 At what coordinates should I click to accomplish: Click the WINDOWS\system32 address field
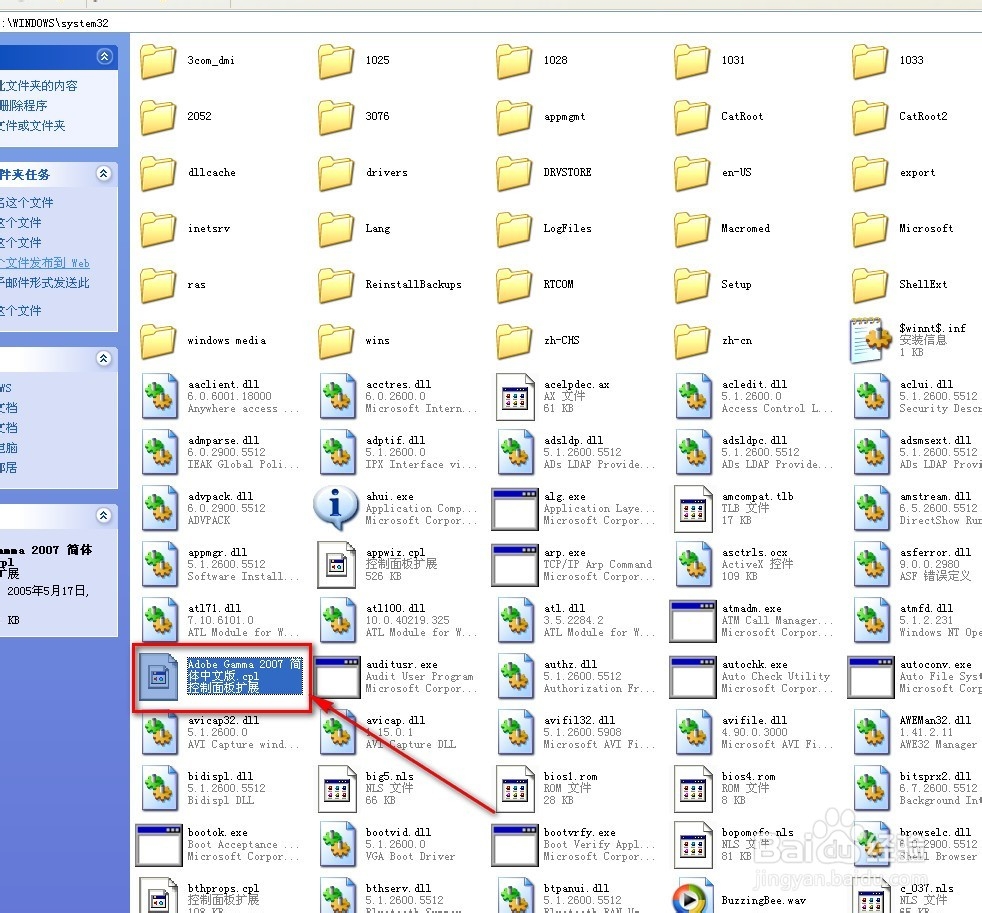tap(491, 23)
